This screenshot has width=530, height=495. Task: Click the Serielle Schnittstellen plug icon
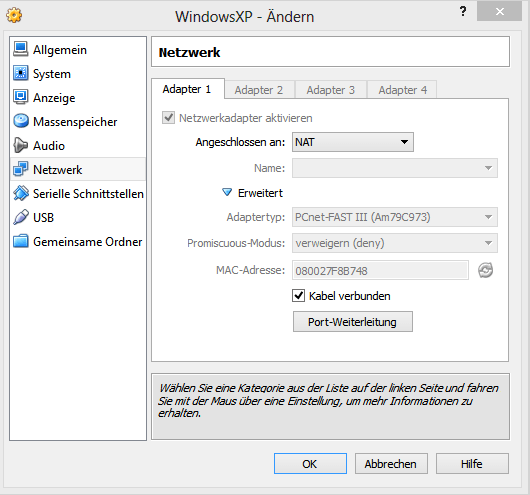(21, 193)
